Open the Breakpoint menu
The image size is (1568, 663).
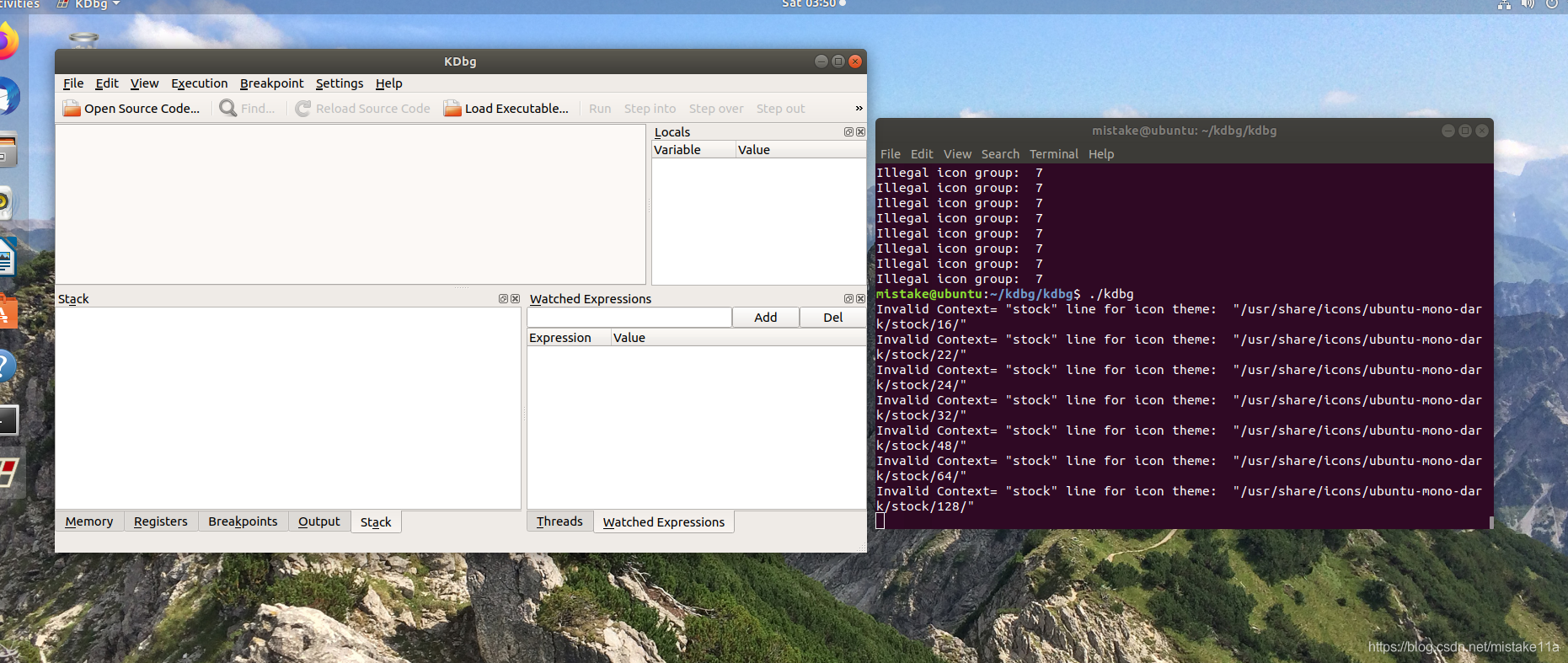[x=271, y=83]
